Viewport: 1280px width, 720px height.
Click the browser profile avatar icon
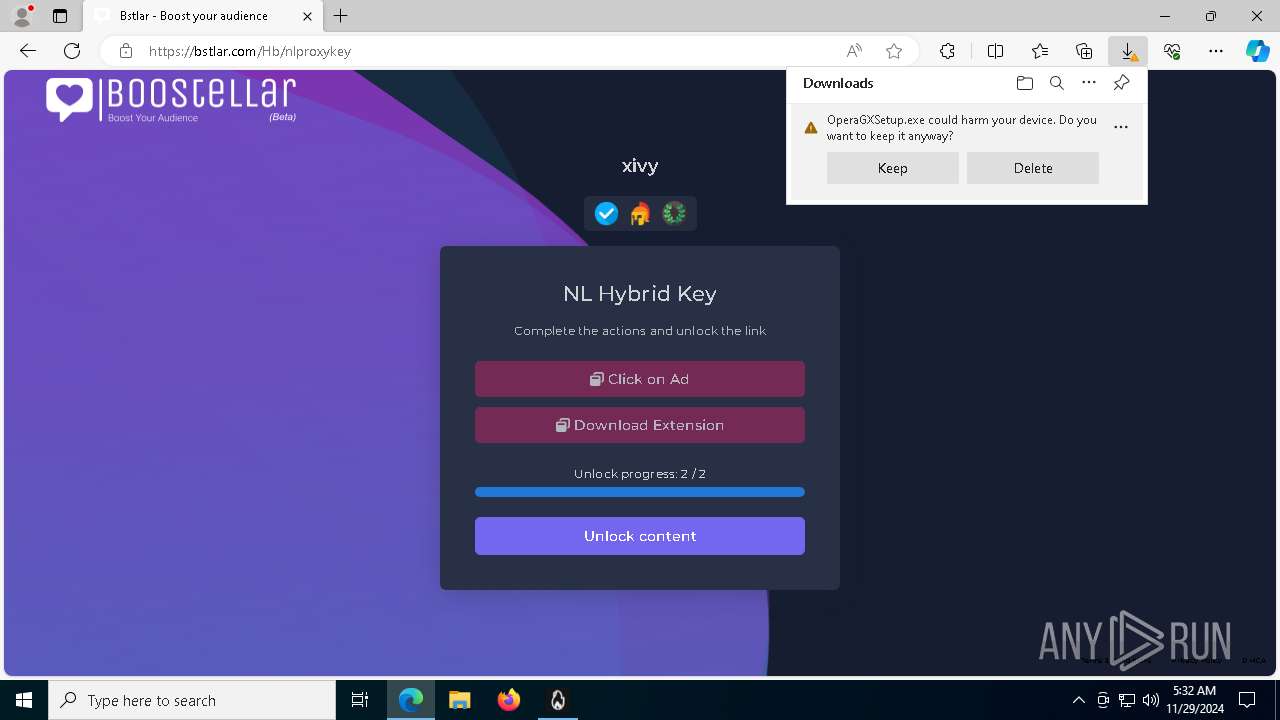pos(22,16)
